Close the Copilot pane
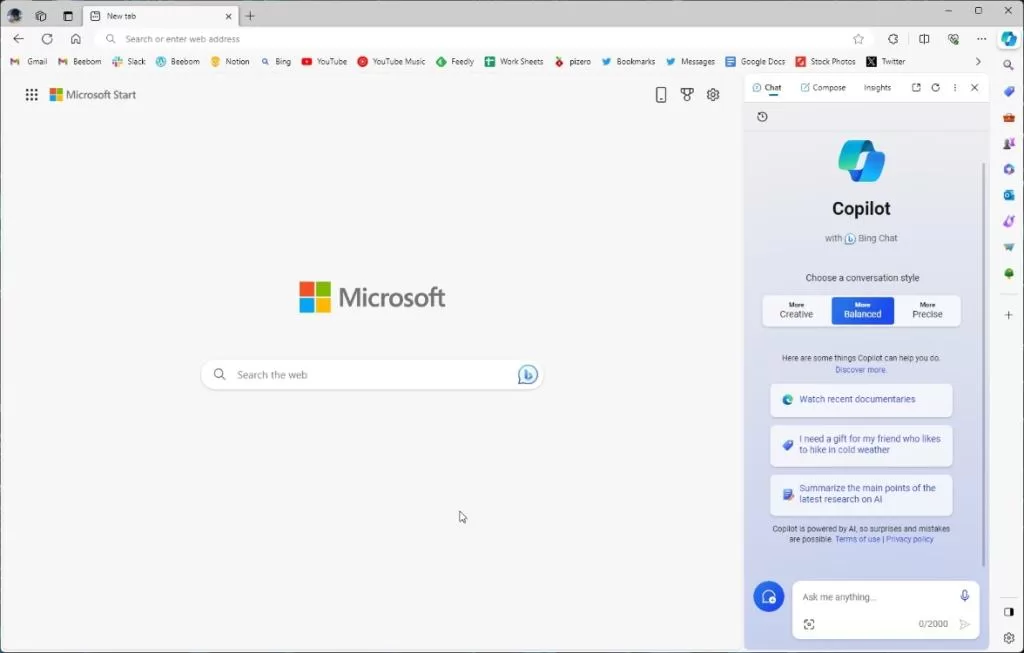1024x653 pixels. pyautogui.click(x=974, y=88)
